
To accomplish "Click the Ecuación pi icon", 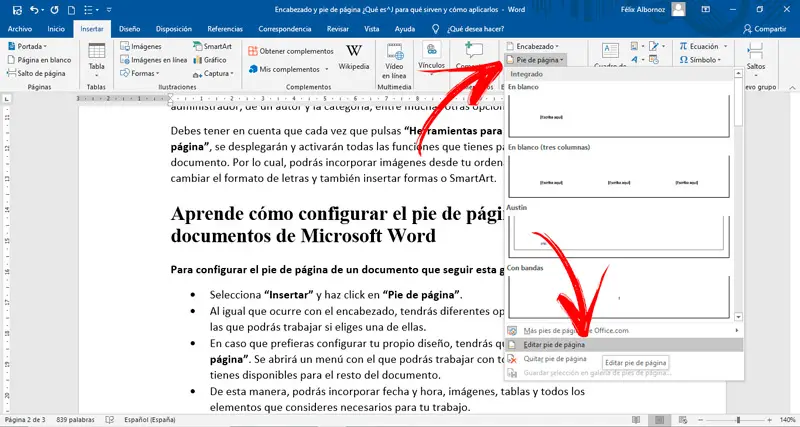I will pyautogui.click(x=684, y=46).
